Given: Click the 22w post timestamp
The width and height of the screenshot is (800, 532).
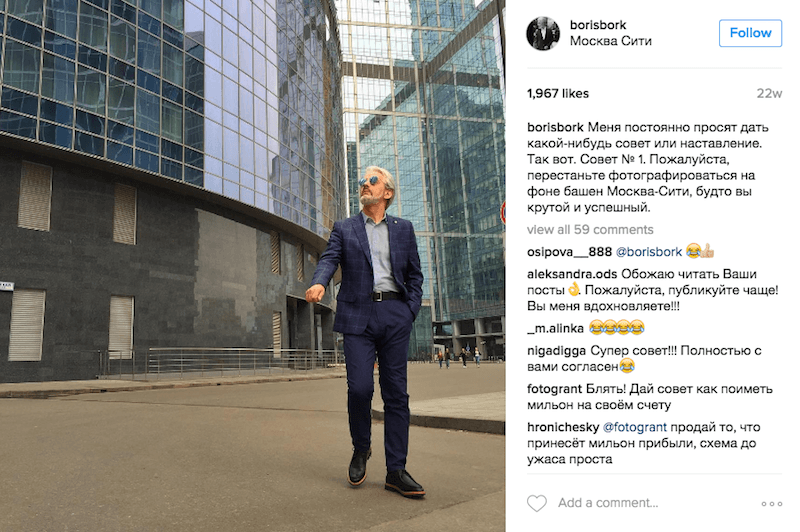Looking at the screenshot, I should coord(769,93).
